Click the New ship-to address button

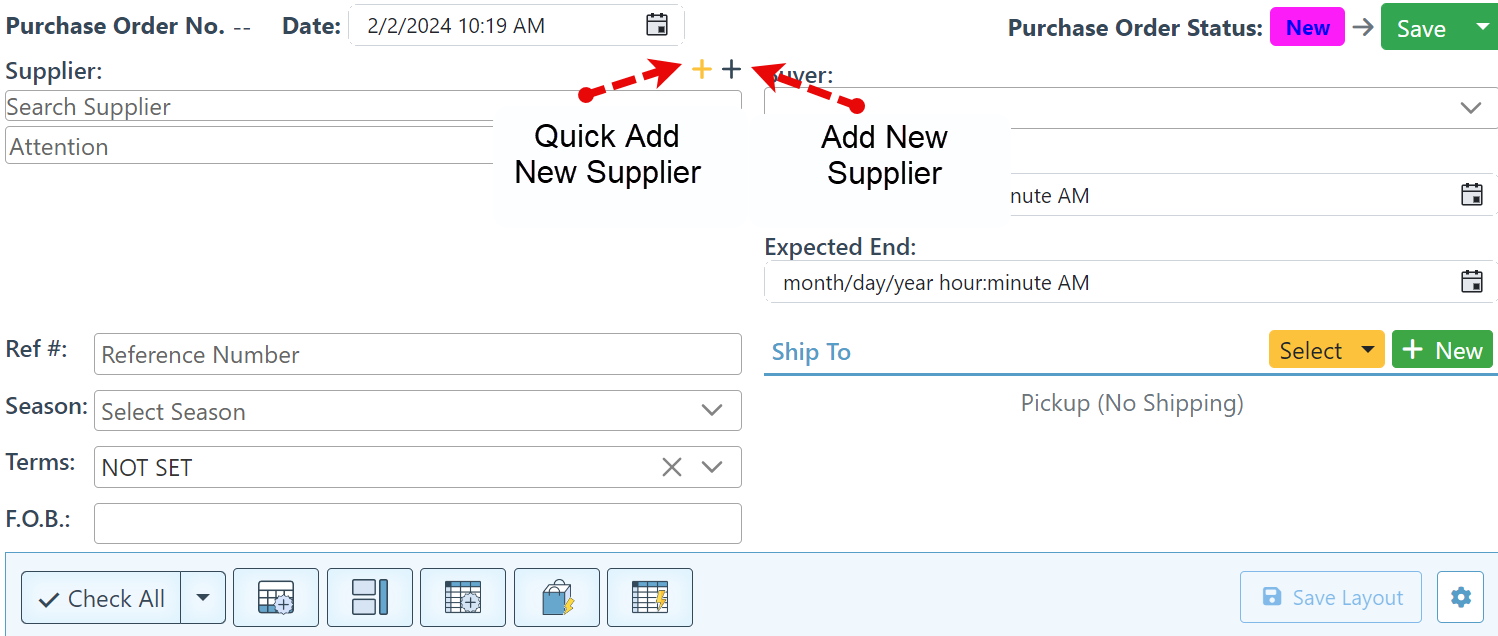click(x=1442, y=350)
